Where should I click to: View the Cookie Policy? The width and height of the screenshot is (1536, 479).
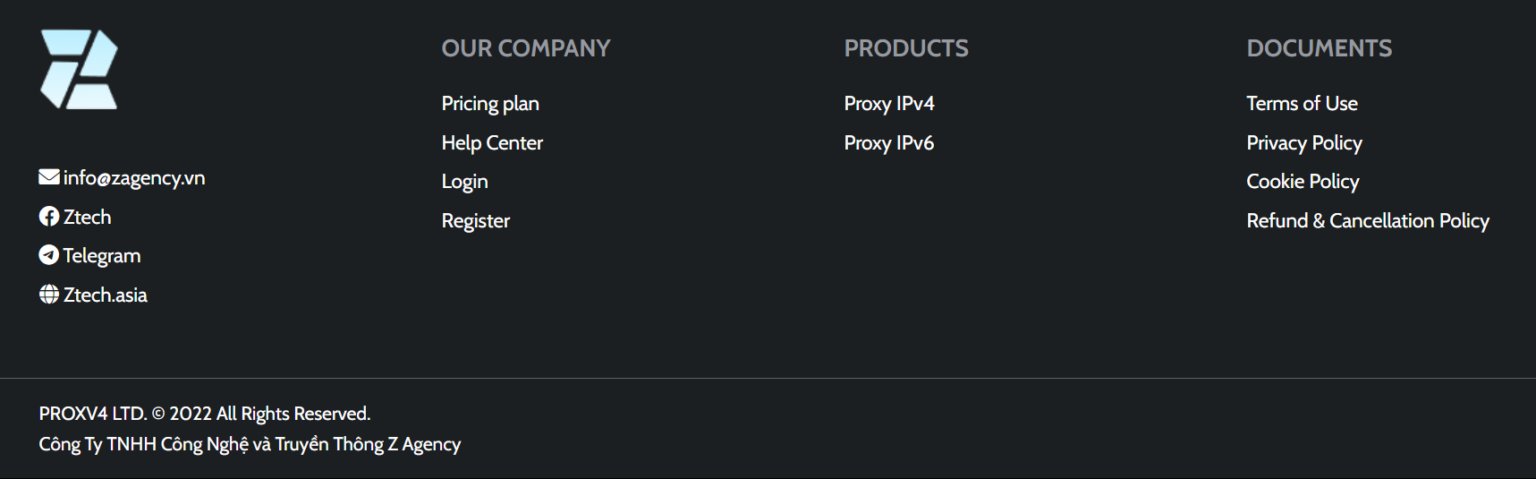pos(1303,181)
